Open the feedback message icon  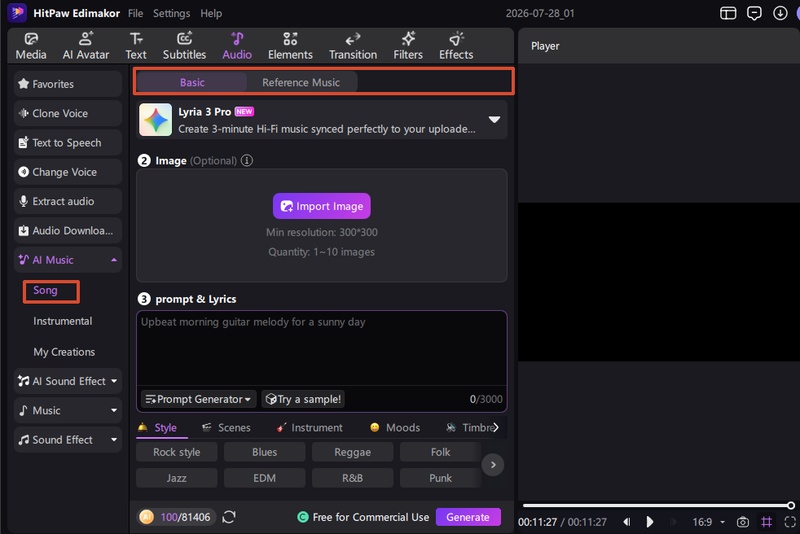coord(754,13)
